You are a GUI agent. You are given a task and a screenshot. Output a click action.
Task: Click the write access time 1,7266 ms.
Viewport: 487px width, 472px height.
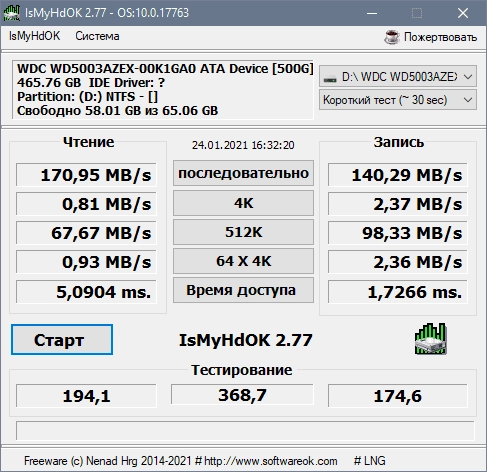tap(398, 292)
